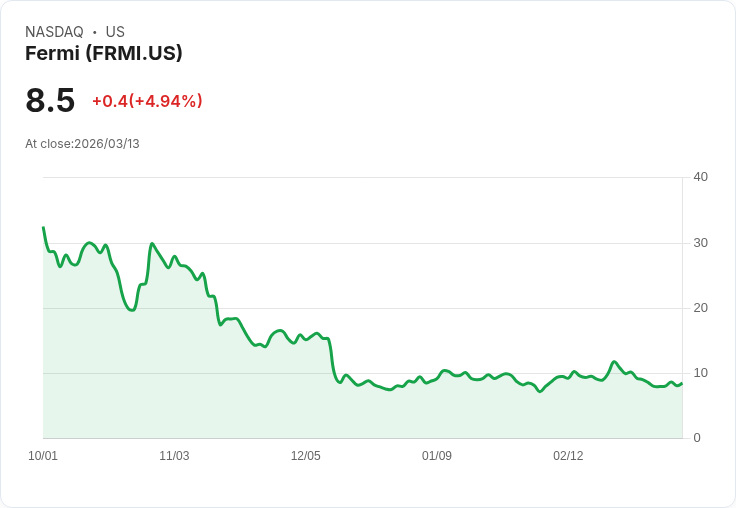
Task: Click the NASDAQ exchange label
Action: (x=54, y=32)
